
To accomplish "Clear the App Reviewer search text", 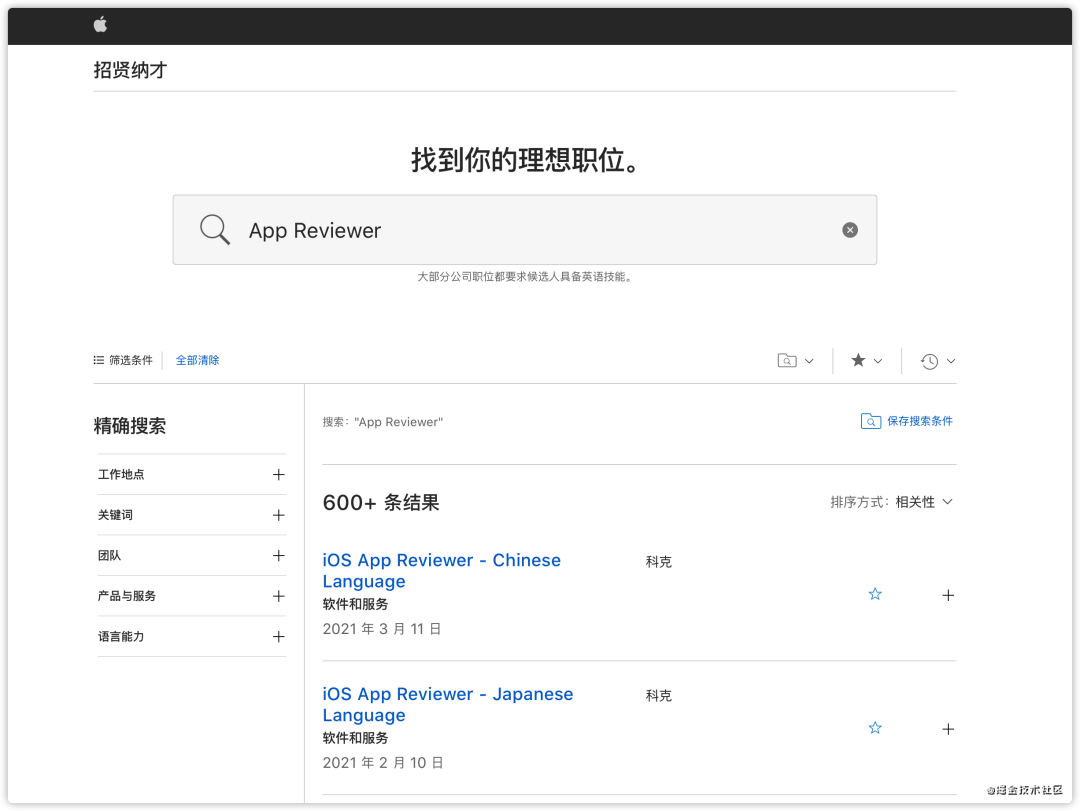I will pos(850,230).
